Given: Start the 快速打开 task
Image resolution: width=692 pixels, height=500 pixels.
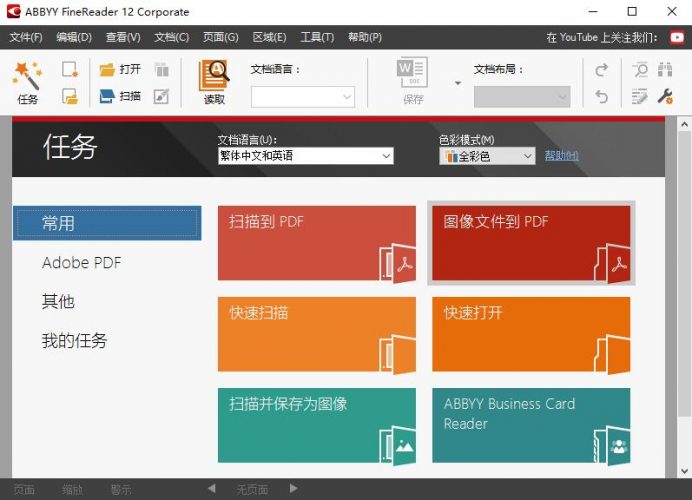Looking at the screenshot, I should (531, 334).
